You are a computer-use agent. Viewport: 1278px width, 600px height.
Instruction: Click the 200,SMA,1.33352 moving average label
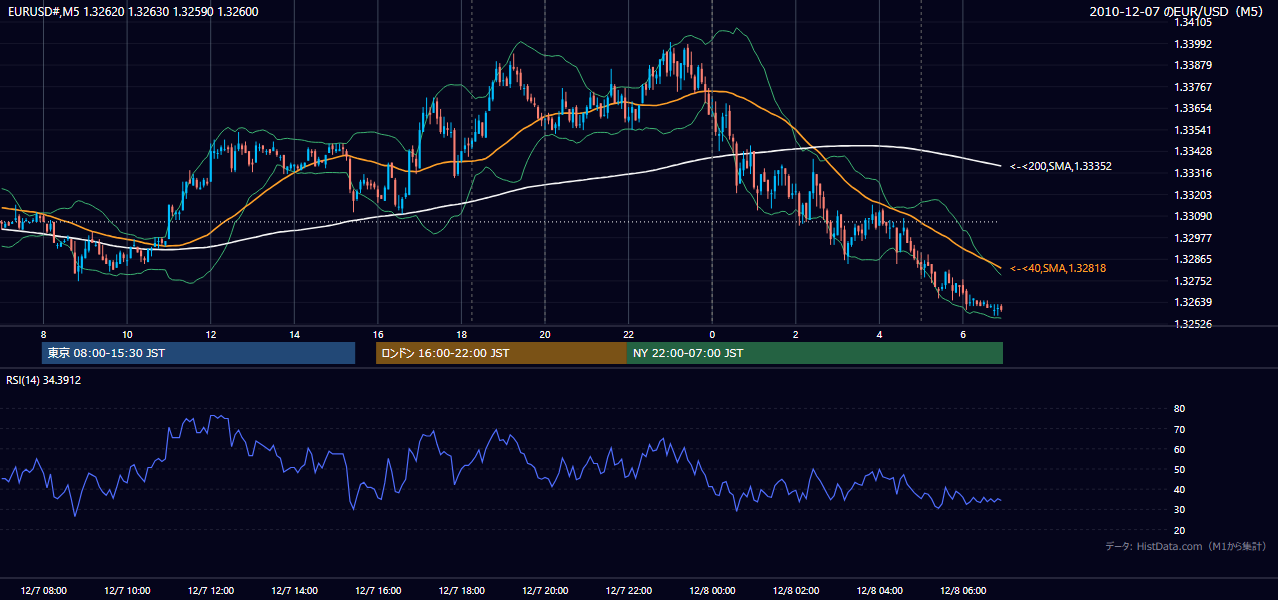pyautogui.click(x=1060, y=166)
